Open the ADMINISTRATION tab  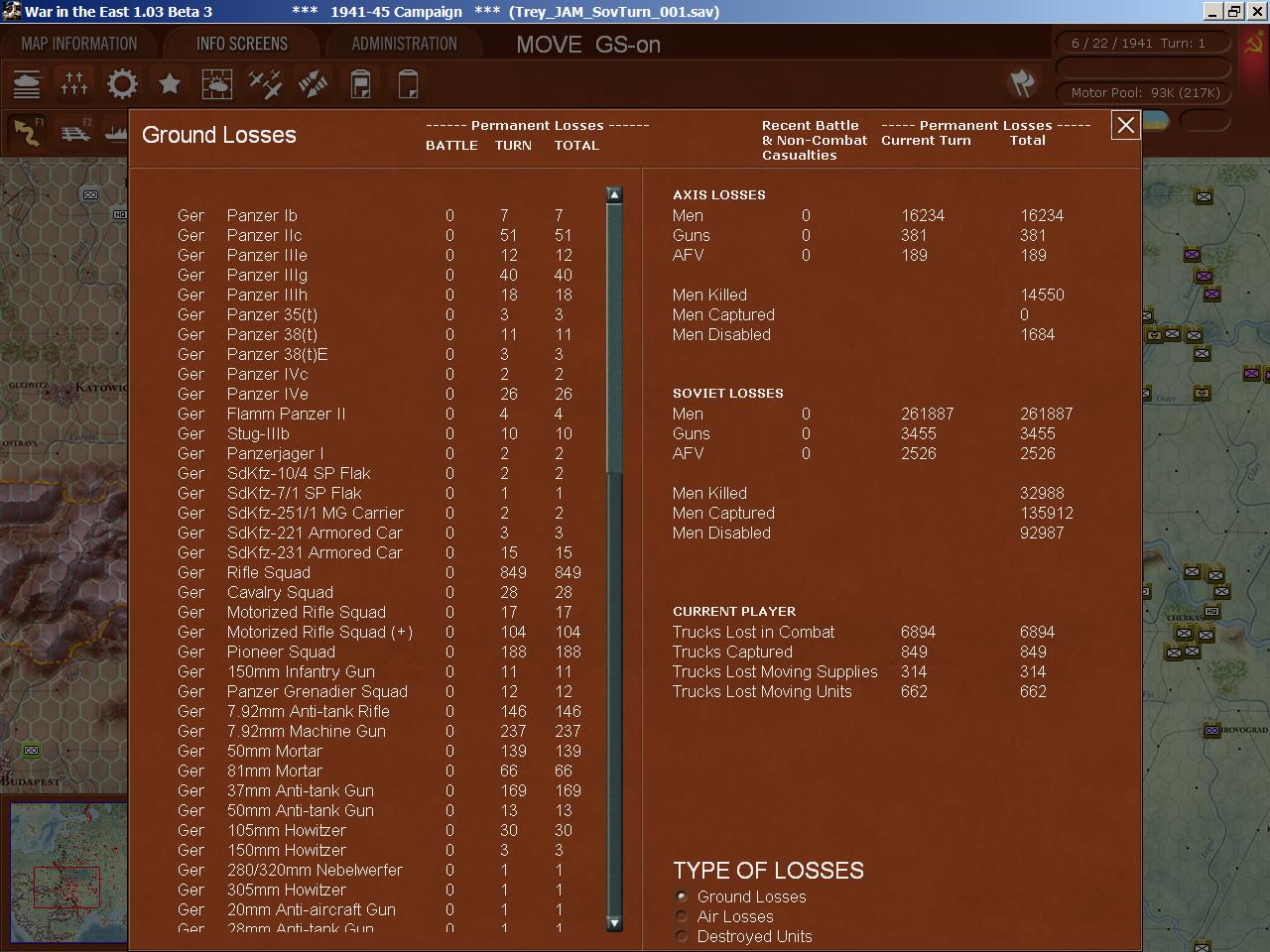pyautogui.click(x=405, y=44)
